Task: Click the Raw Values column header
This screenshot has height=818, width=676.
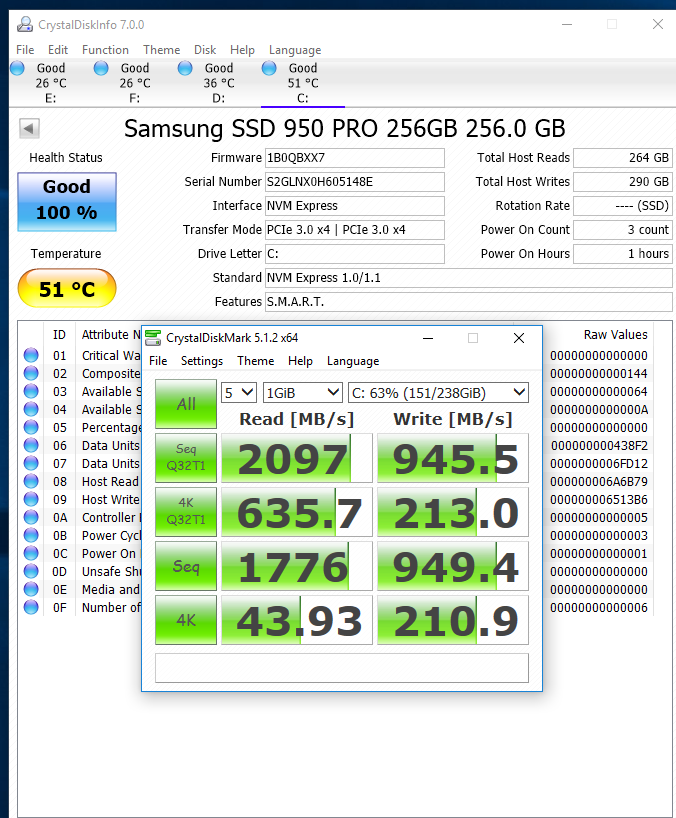Action: [615, 335]
